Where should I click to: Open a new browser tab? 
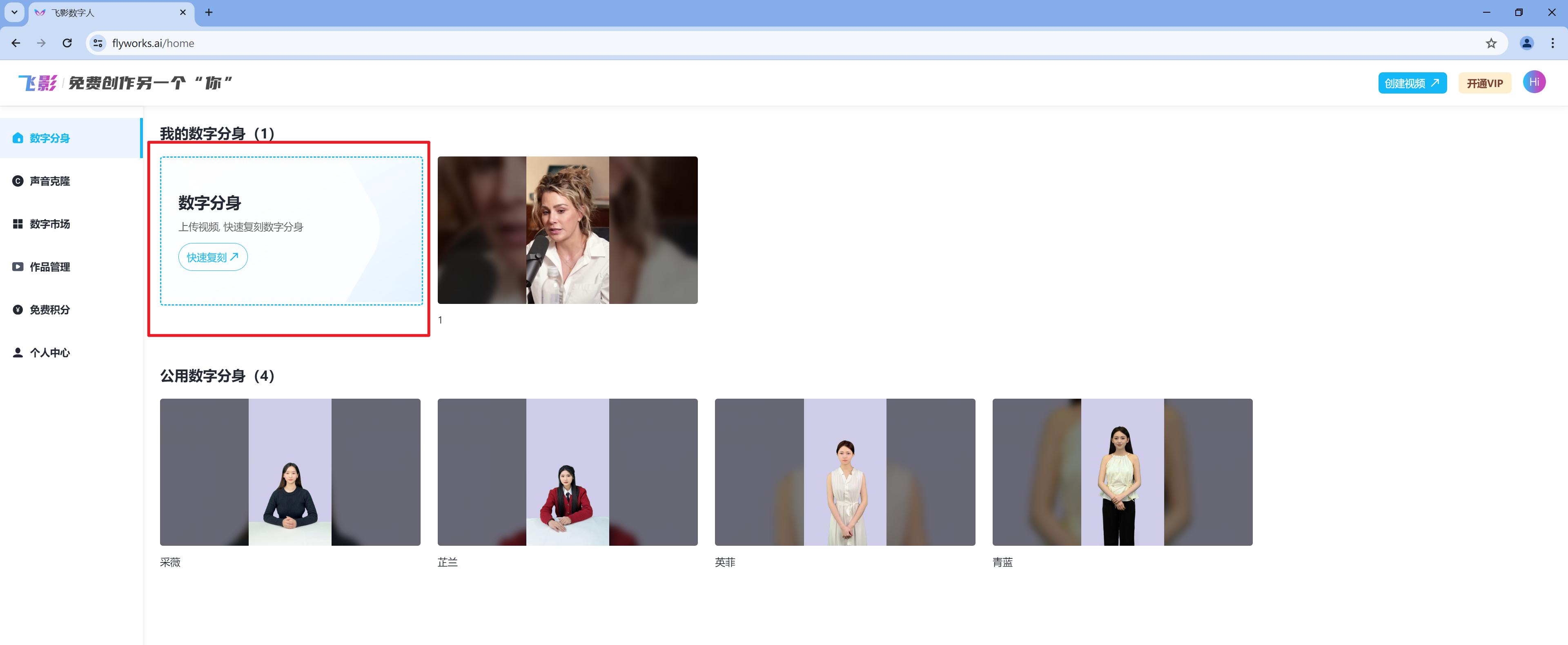tap(209, 12)
